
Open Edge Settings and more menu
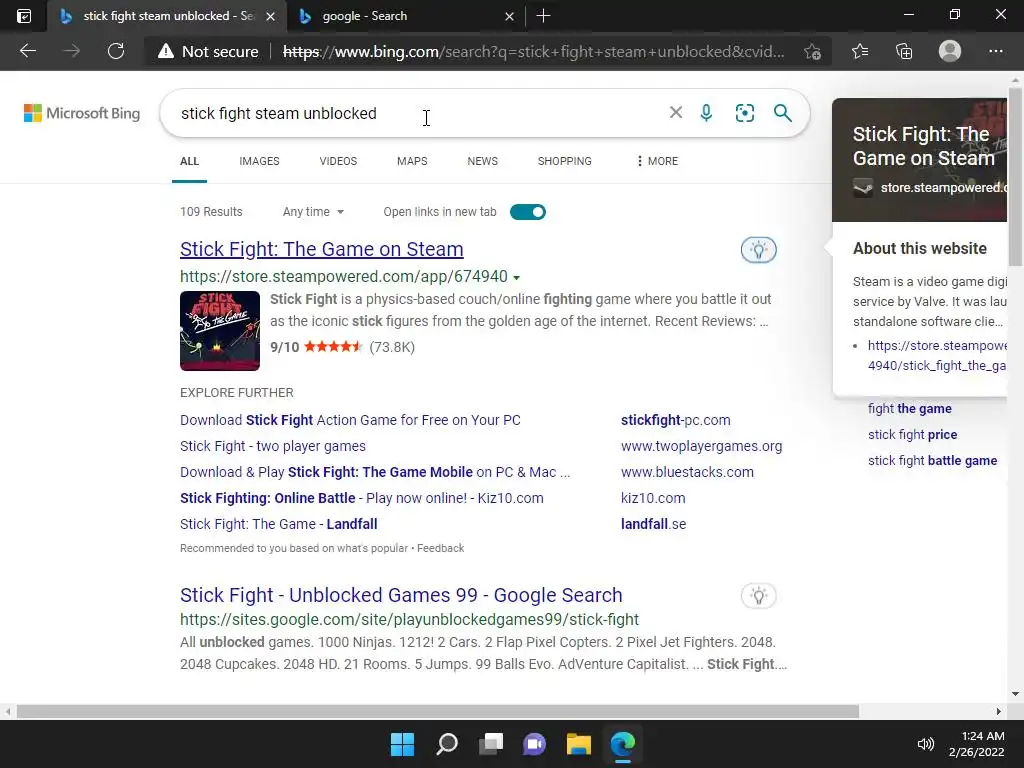point(995,51)
